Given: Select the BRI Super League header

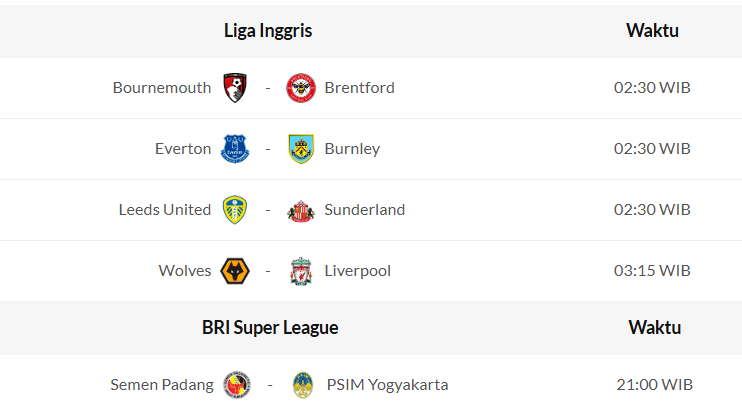Looking at the screenshot, I should 270,328.
